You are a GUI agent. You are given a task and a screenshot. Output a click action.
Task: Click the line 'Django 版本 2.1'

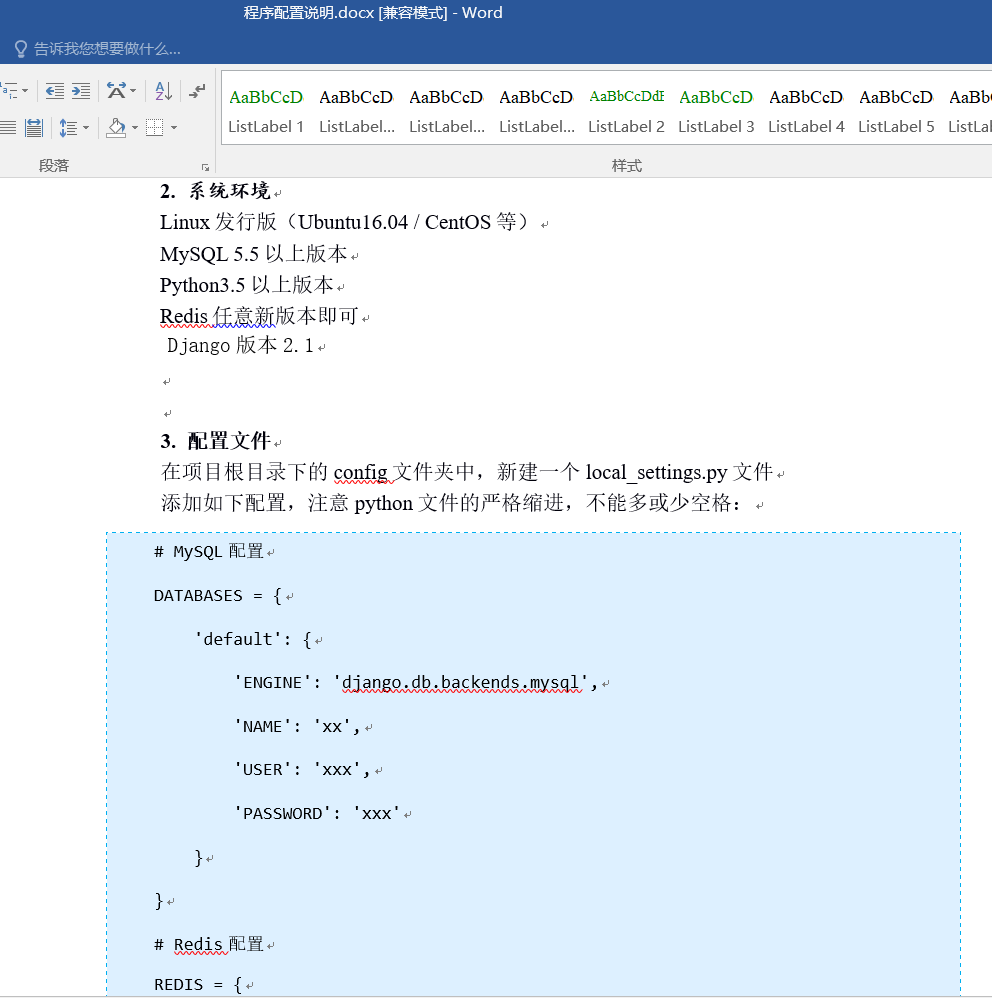[240, 346]
